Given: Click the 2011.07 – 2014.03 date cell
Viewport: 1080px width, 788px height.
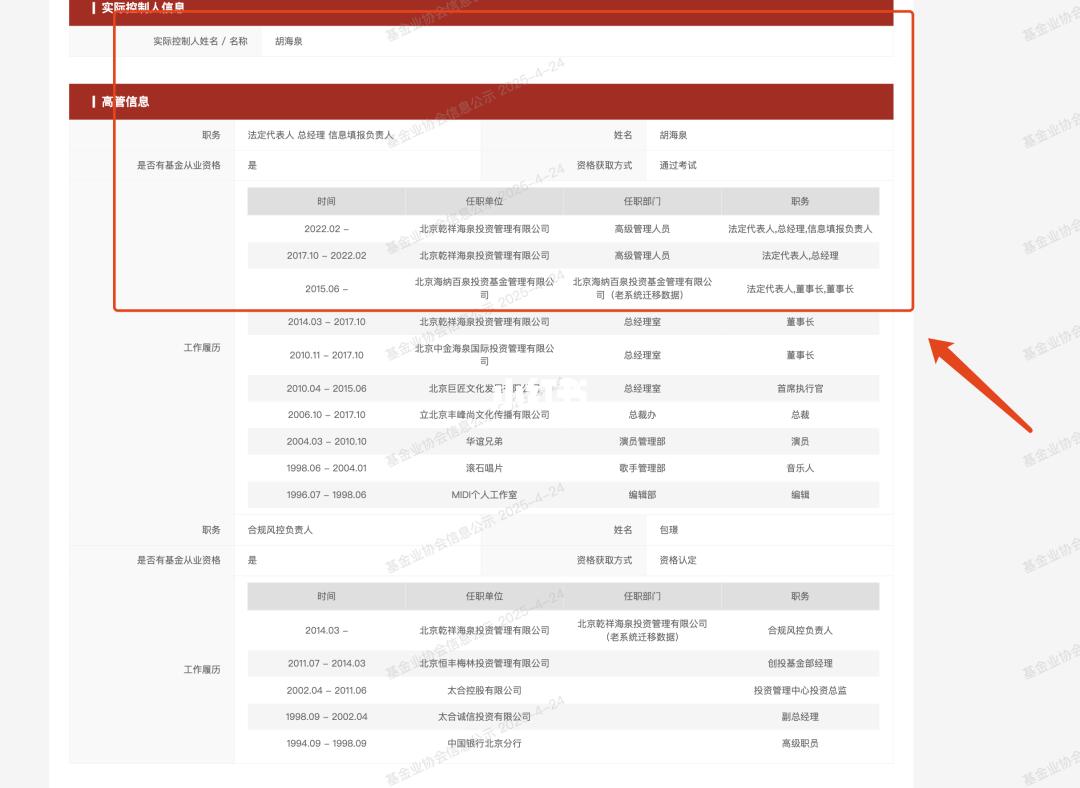Looking at the screenshot, I should 326,663.
